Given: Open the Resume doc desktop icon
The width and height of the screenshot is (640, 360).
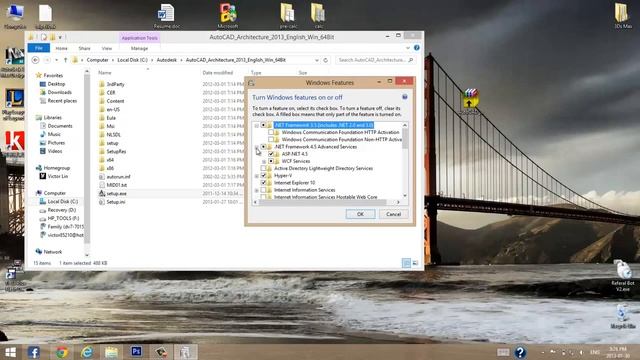Looking at the screenshot, I should (x=166, y=13).
